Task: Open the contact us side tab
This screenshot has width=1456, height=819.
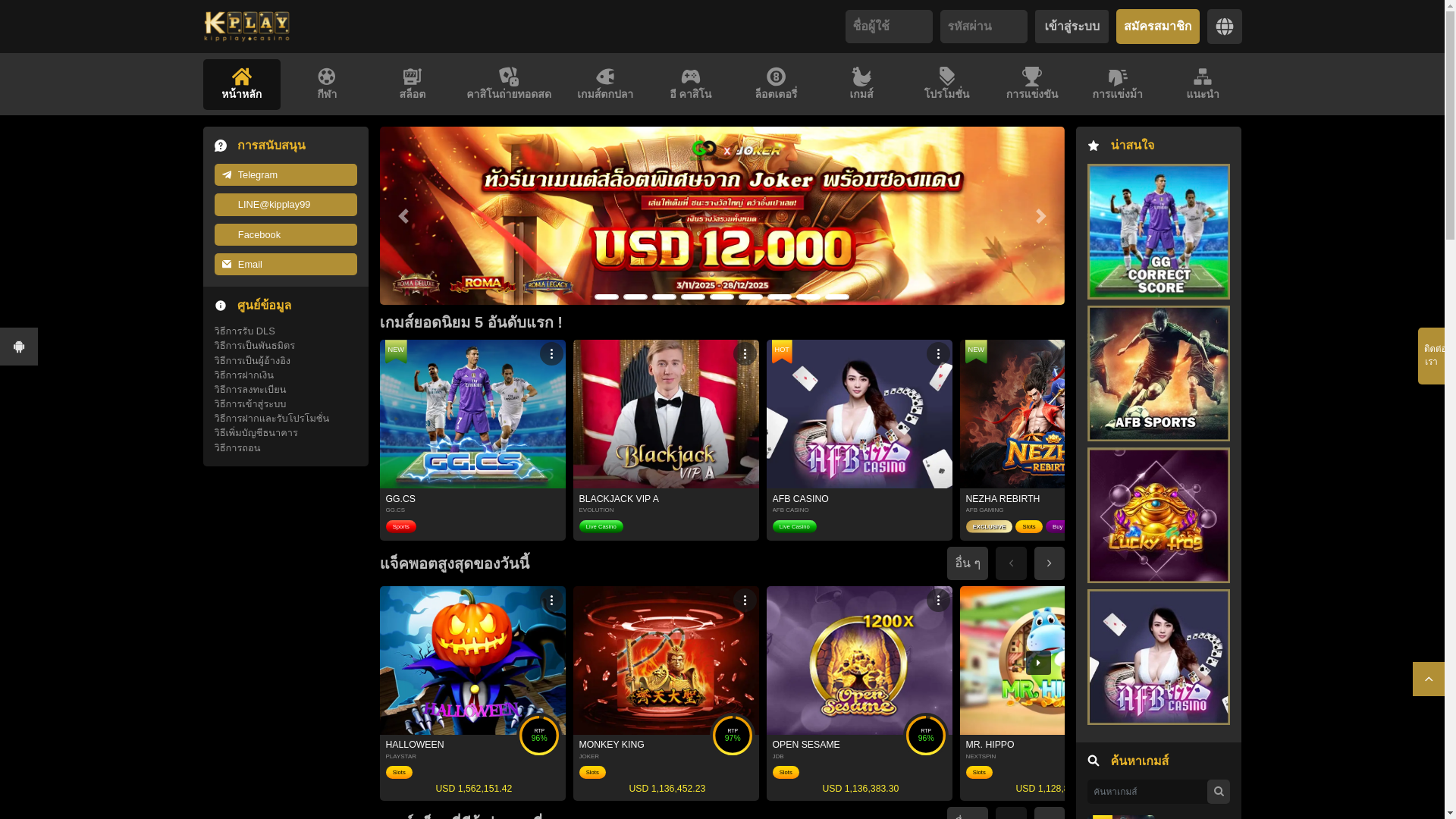Action: (1431, 356)
